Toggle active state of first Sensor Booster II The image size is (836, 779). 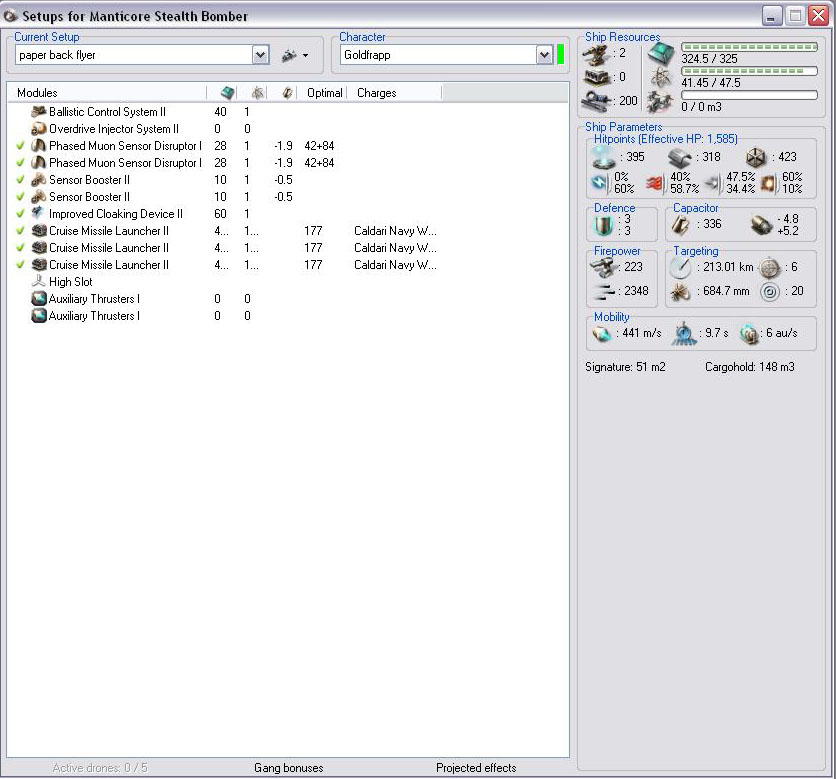click(20, 180)
